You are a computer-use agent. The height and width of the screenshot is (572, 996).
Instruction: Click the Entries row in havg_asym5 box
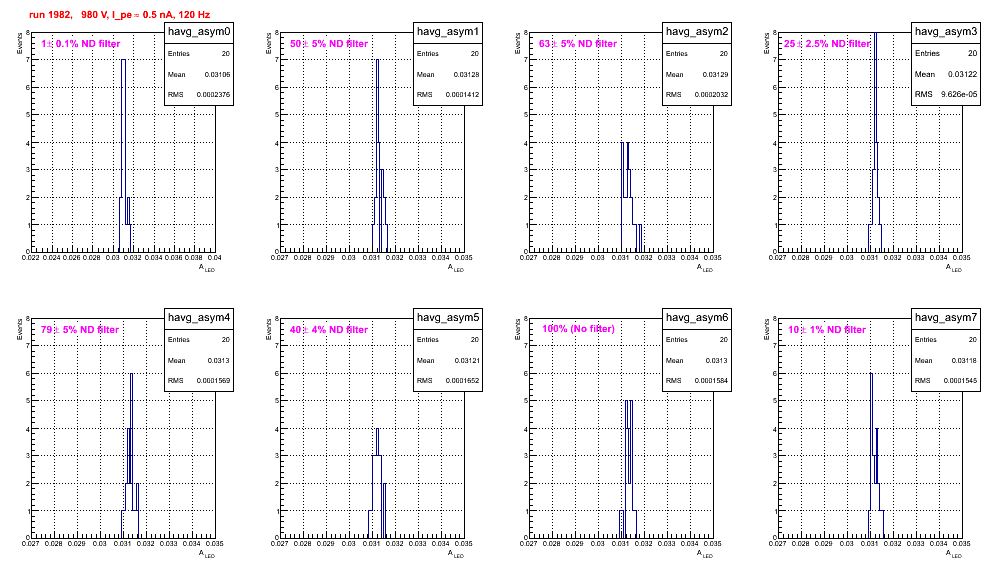(448, 340)
